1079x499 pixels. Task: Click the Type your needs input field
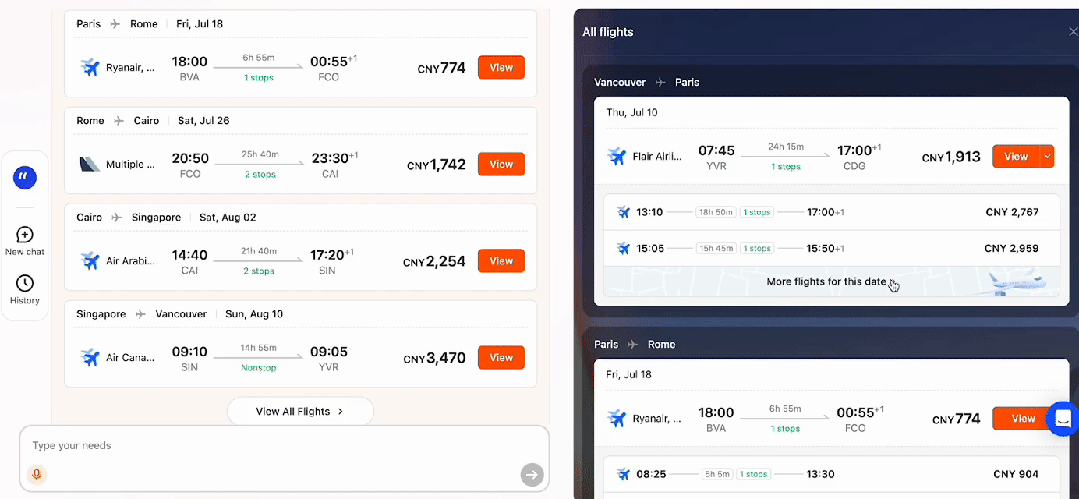(270, 446)
